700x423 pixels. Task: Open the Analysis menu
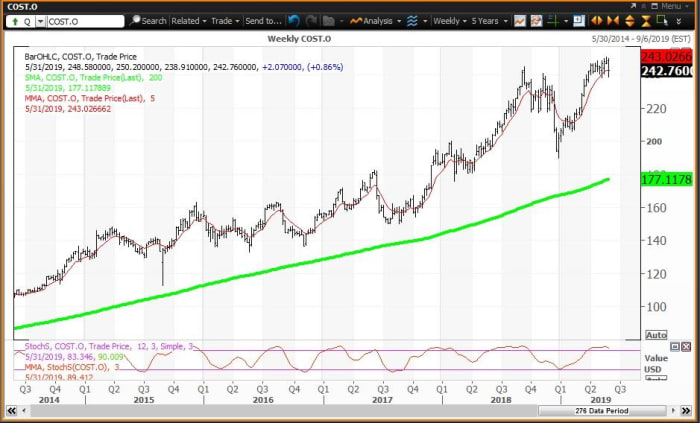coord(375,21)
